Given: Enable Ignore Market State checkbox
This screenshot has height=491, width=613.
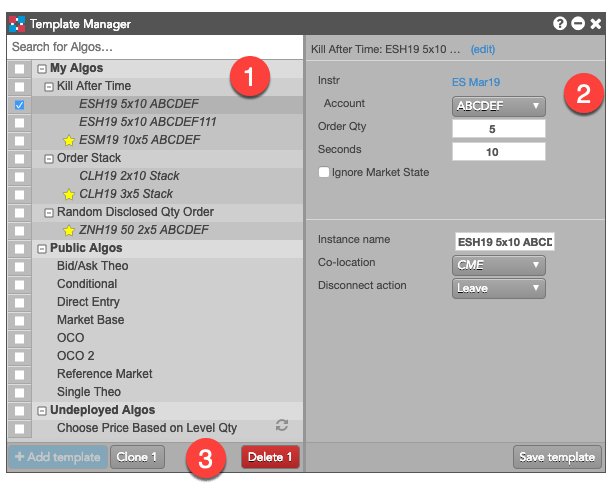Looking at the screenshot, I should tap(324, 172).
